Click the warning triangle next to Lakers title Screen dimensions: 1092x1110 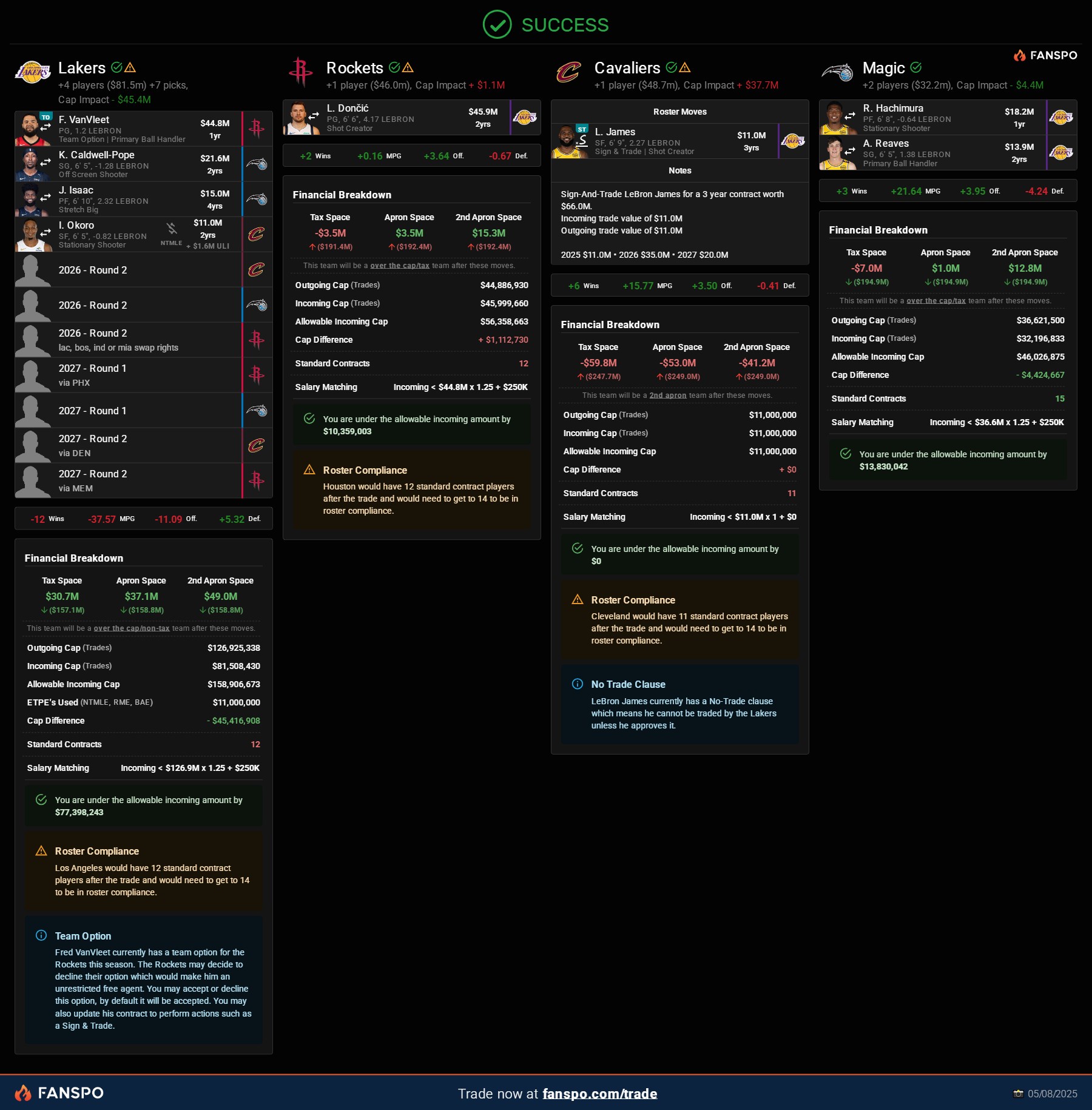click(130, 67)
